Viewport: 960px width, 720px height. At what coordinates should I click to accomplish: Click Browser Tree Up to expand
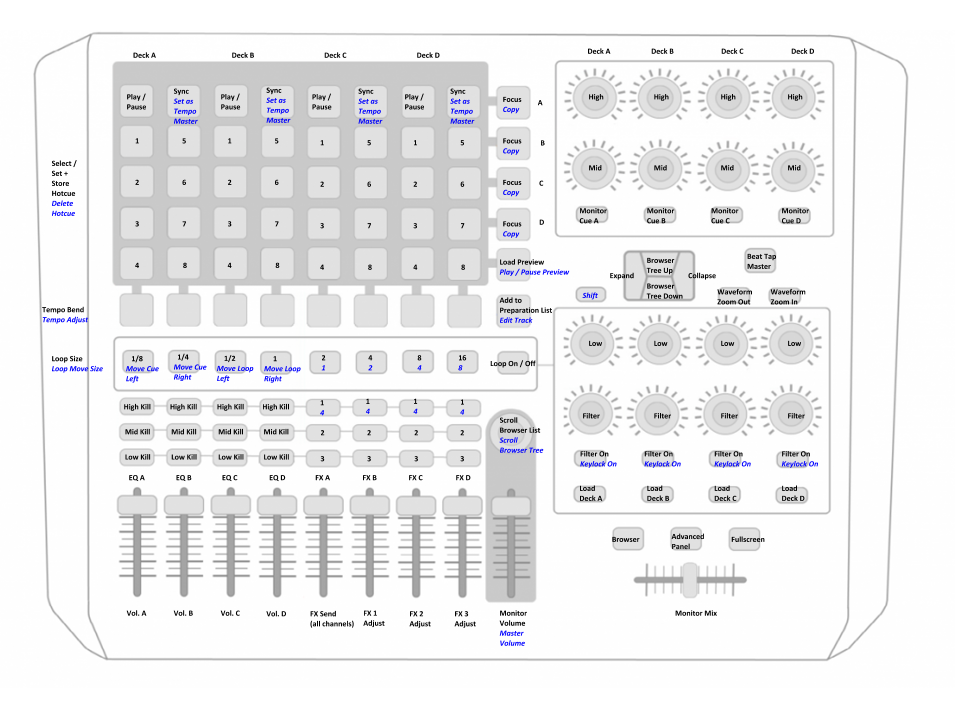(659, 264)
